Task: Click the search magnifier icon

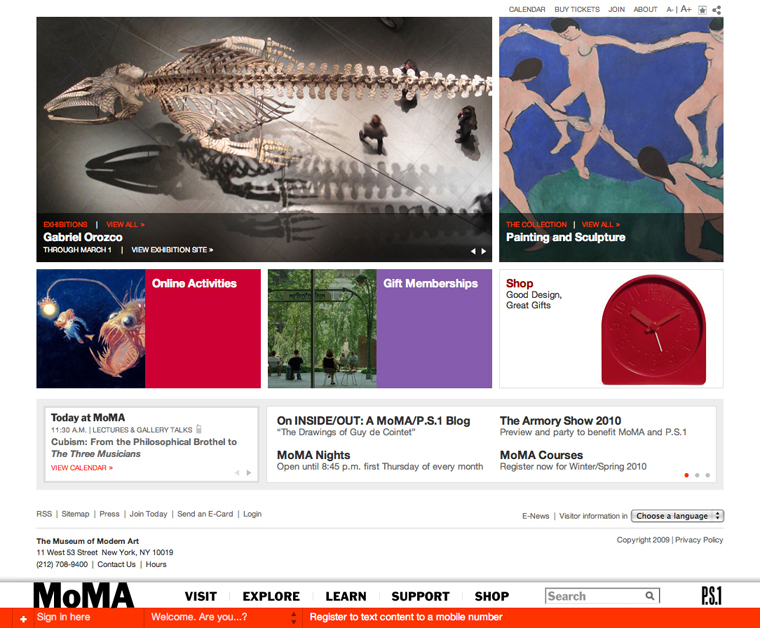Action: [x=650, y=596]
